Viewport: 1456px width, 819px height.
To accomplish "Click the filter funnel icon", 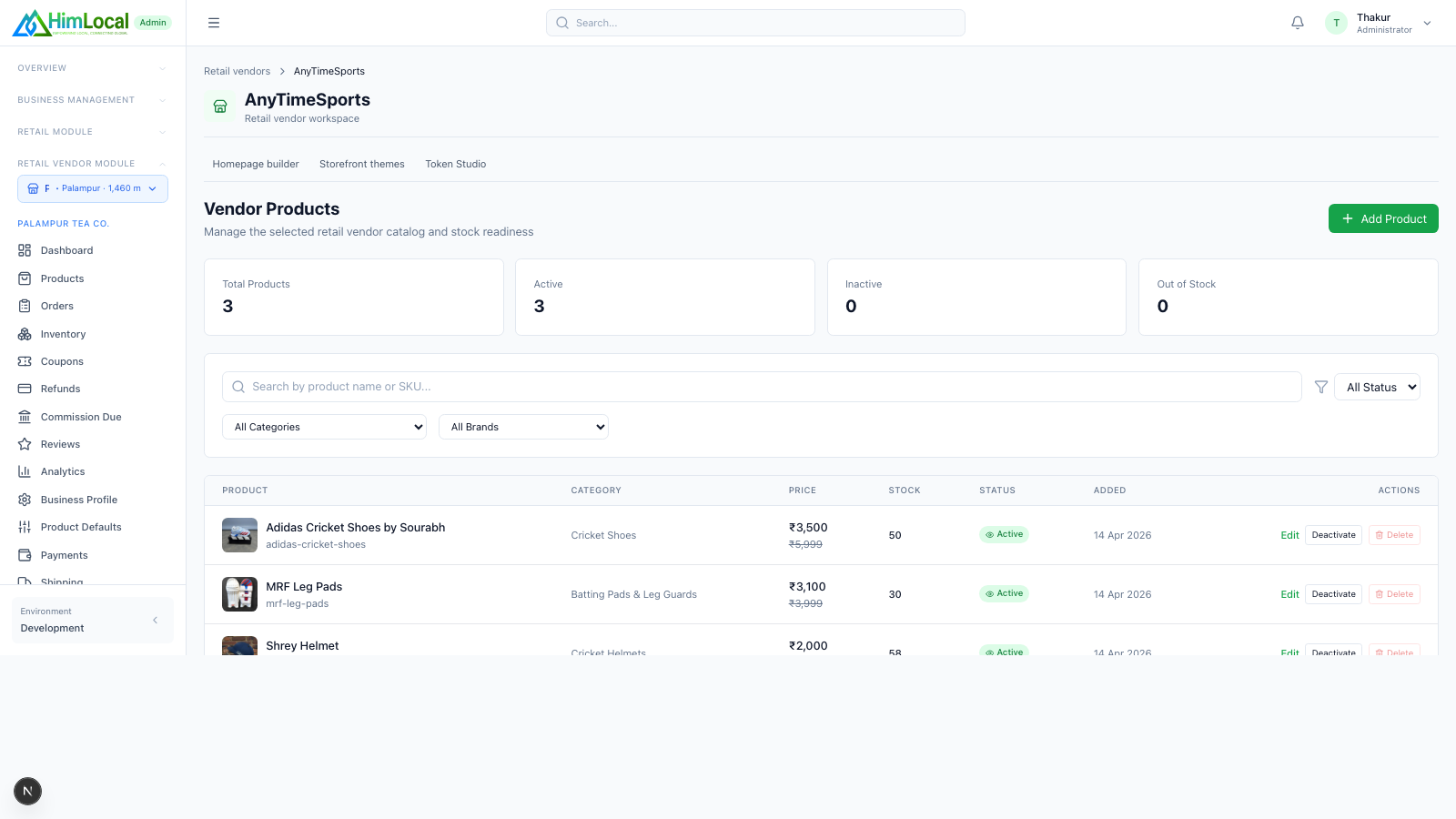I will [1321, 387].
